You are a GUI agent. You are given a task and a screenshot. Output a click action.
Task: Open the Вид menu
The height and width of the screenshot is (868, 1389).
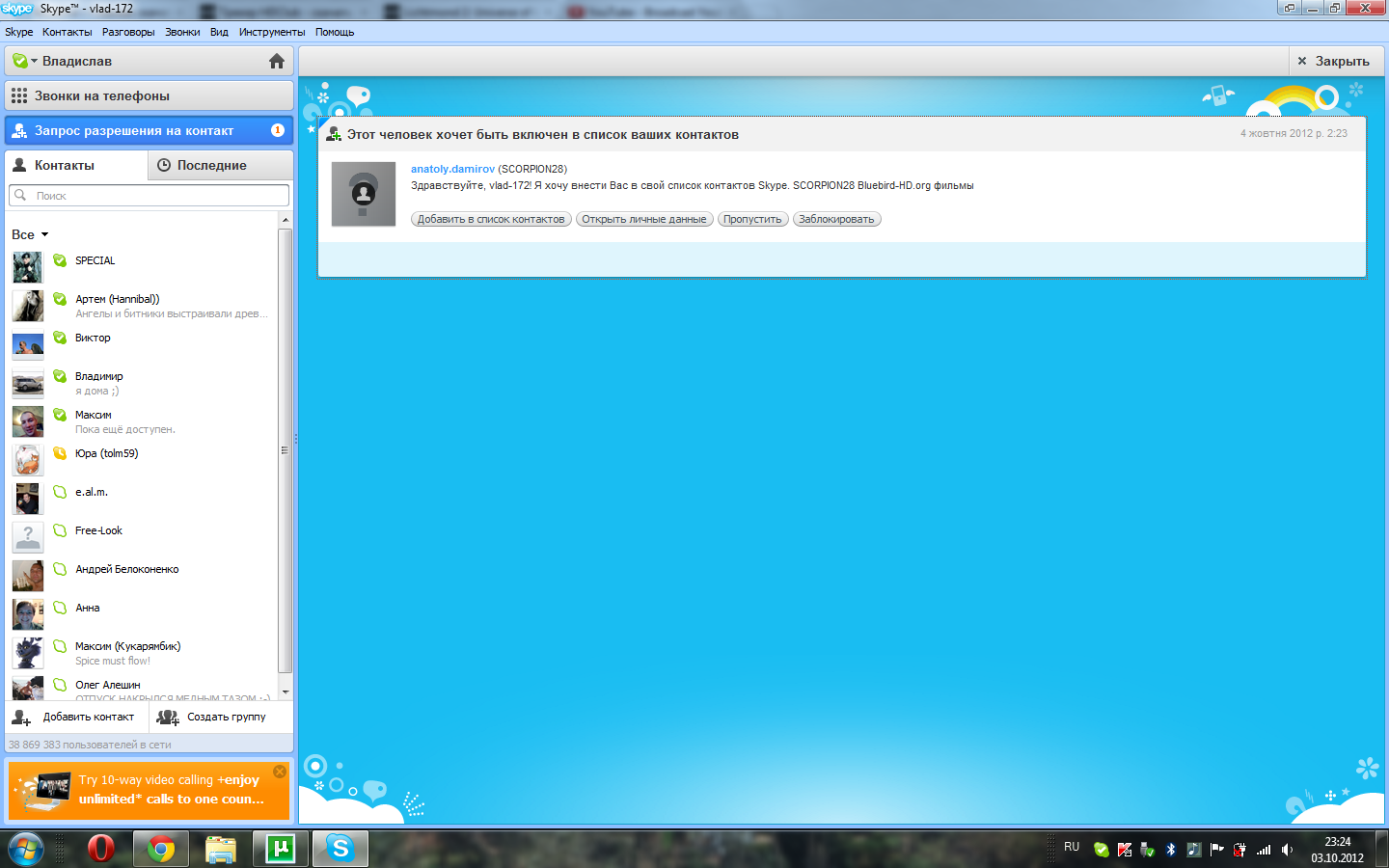click(x=219, y=32)
